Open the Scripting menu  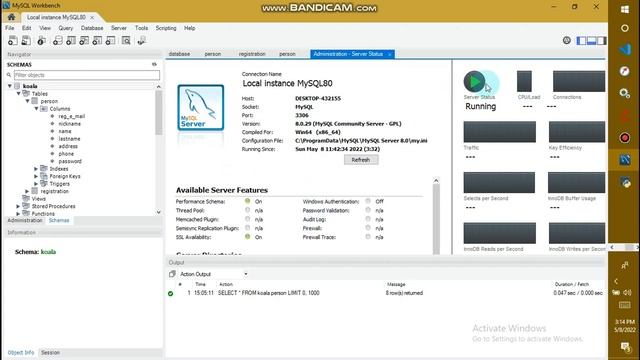coord(166,28)
